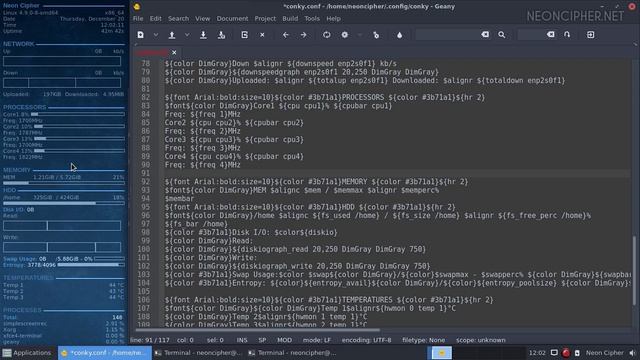Open the New file template dropdown arrow
Viewport: 640px width, 360px height.
point(156,35)
